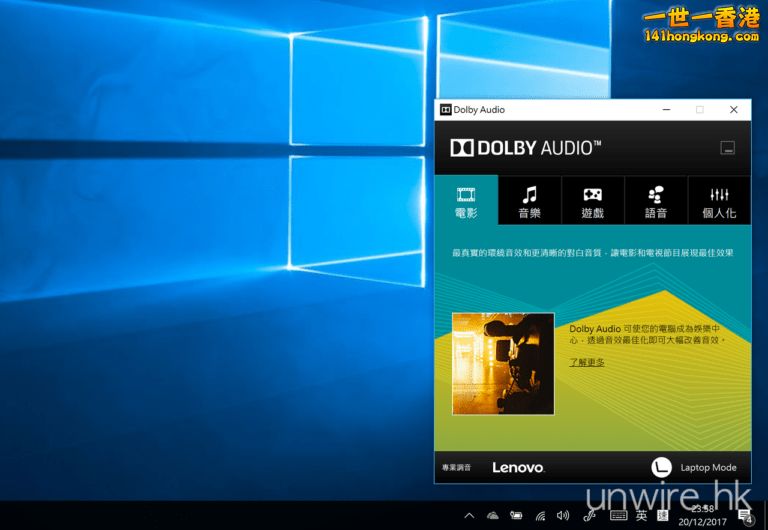Open the OneDrive cloud tray icon
Image resolution: width=768 pixels, height=530 pixels.
pos(493,515)
